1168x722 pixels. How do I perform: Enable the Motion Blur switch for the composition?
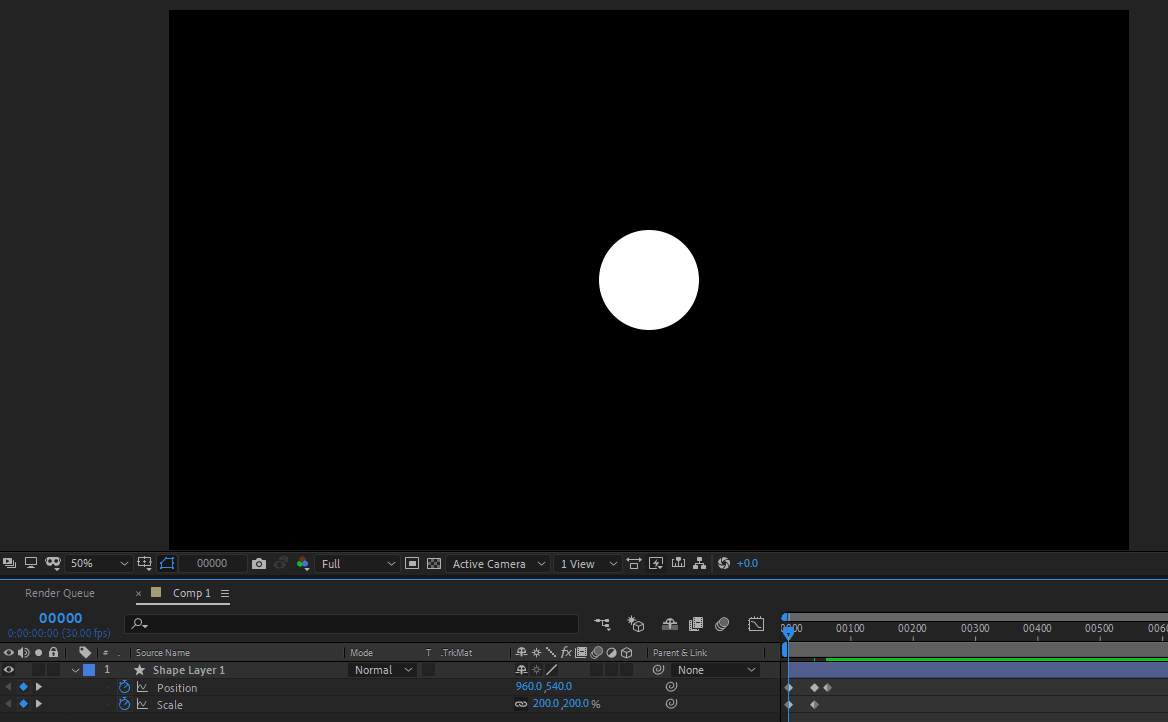[x=722, y=624]
